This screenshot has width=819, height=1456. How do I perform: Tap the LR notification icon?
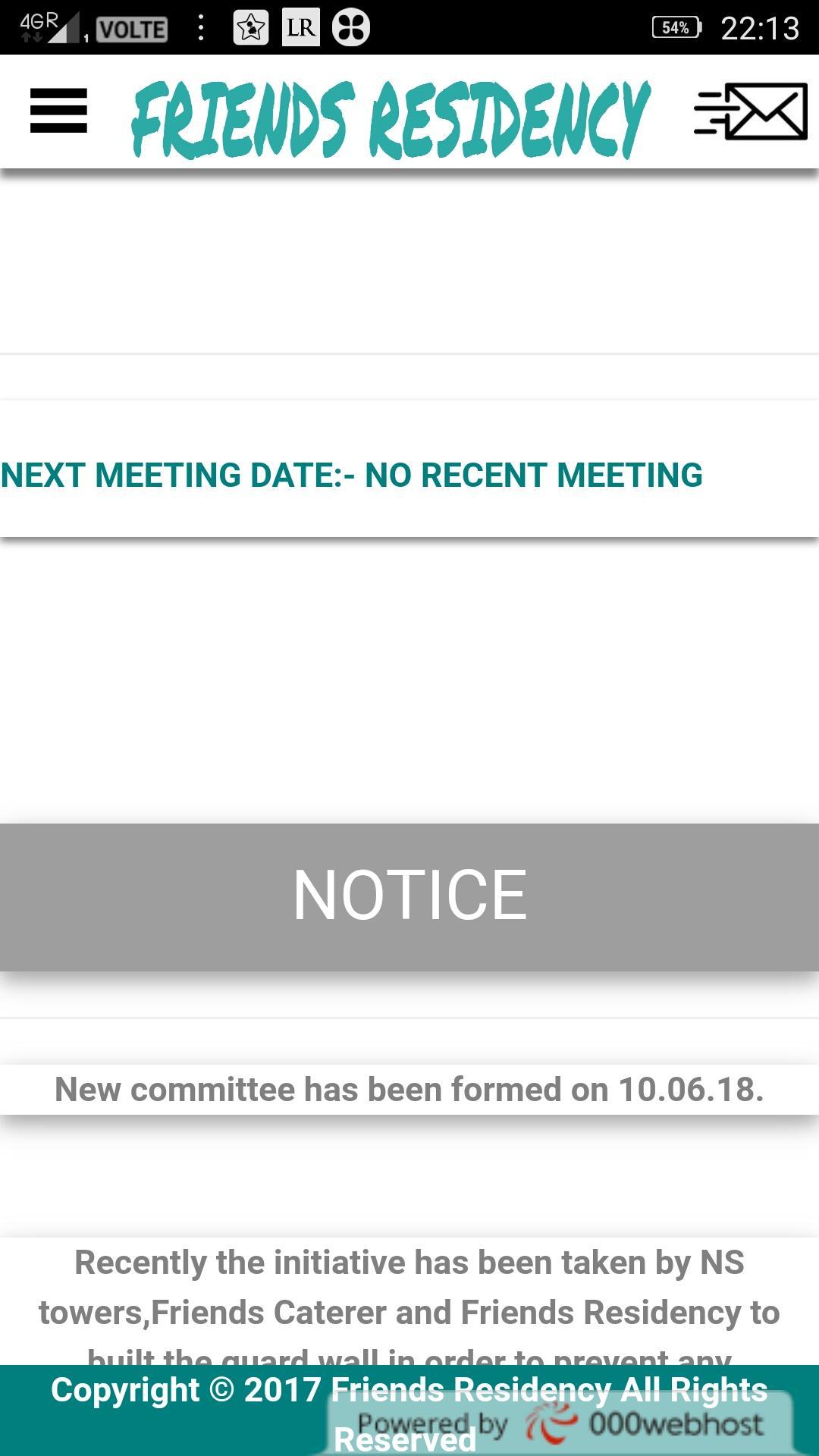pyautogui.click(x=300, y=28)
